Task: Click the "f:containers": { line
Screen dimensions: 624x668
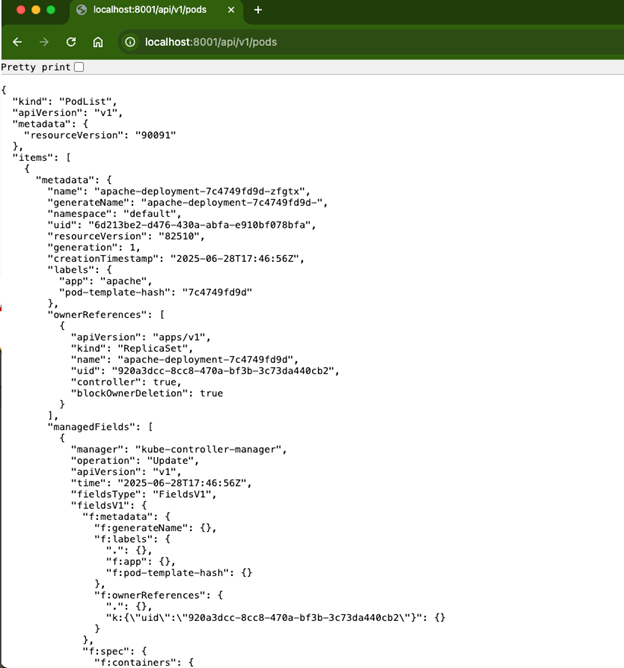Action: pos(144,662)
